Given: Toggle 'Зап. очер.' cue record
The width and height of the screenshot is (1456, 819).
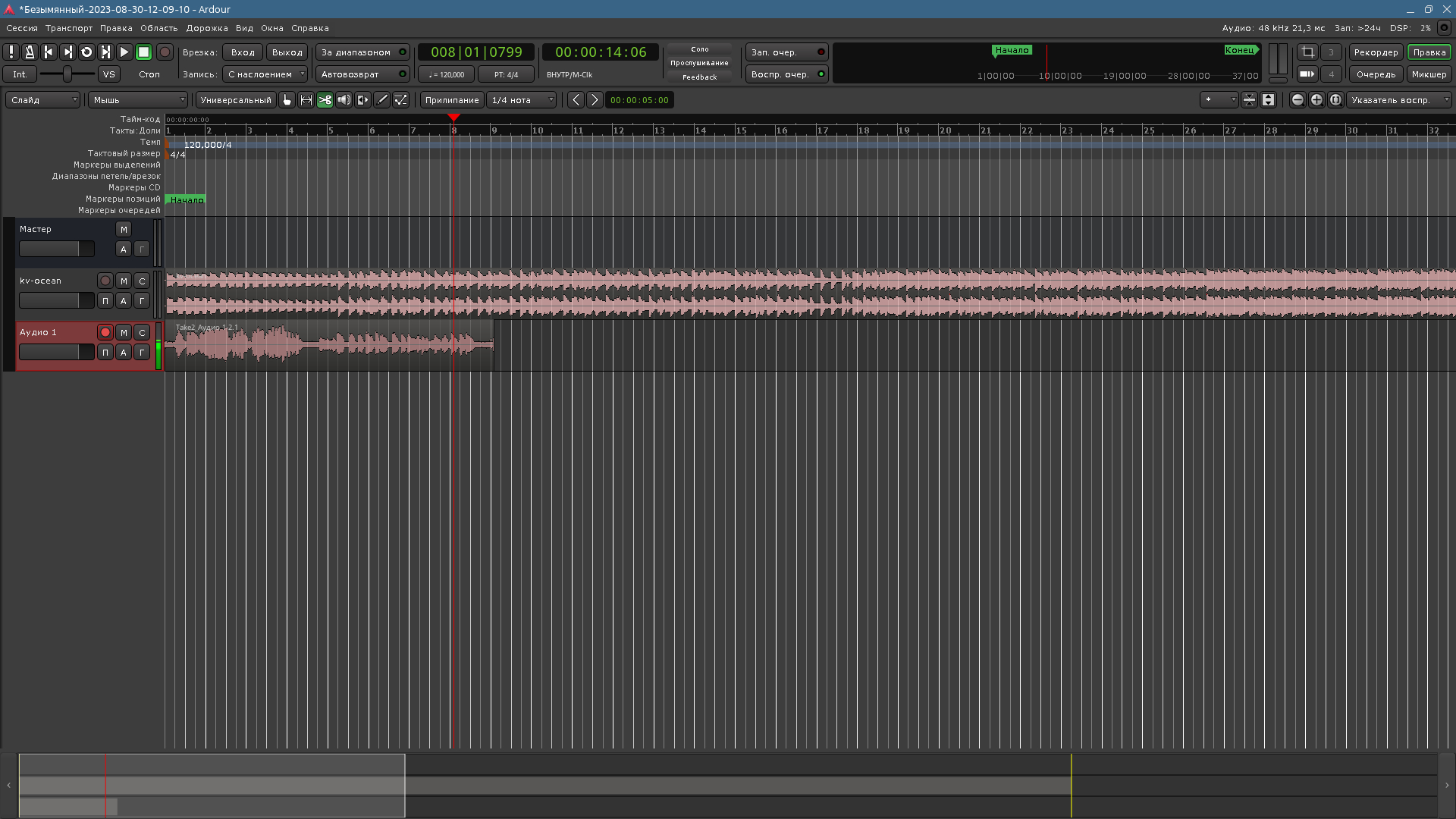Looking at the screenshot, I should (787, 52).
